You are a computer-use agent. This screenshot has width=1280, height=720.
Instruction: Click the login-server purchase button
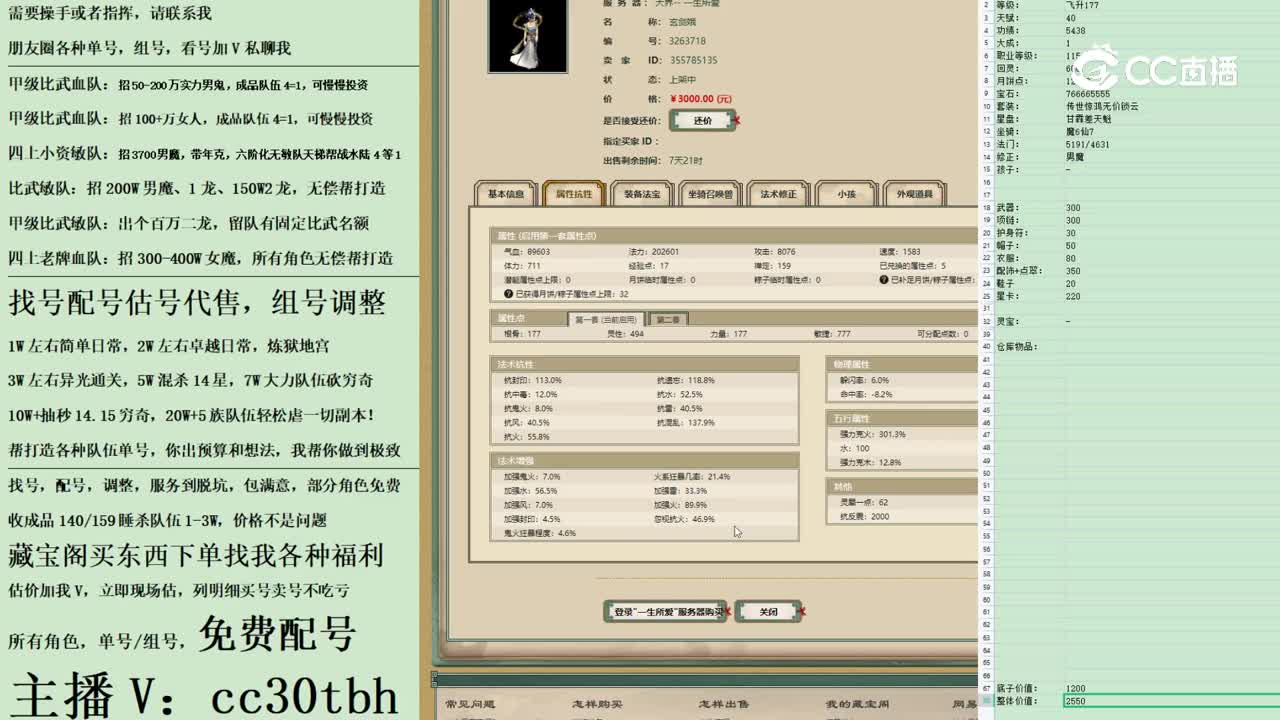pyautogui.click(x=667, y=611)
